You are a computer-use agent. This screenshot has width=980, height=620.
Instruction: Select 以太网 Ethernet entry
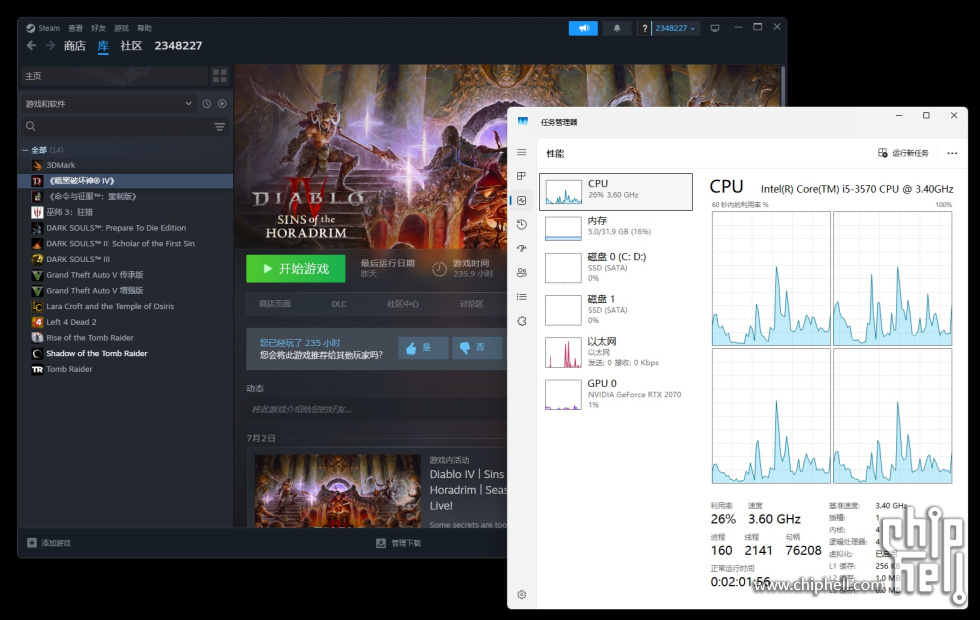[x=616, y=352]
